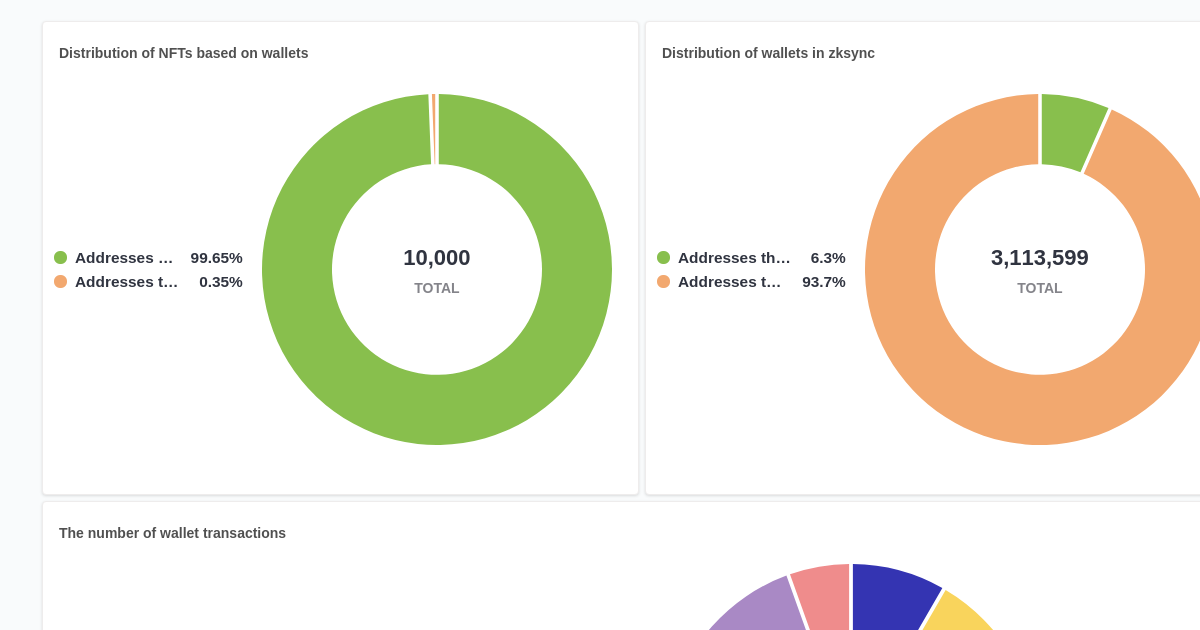Select 'The number of wallet transactions' heading

[172, 533]
